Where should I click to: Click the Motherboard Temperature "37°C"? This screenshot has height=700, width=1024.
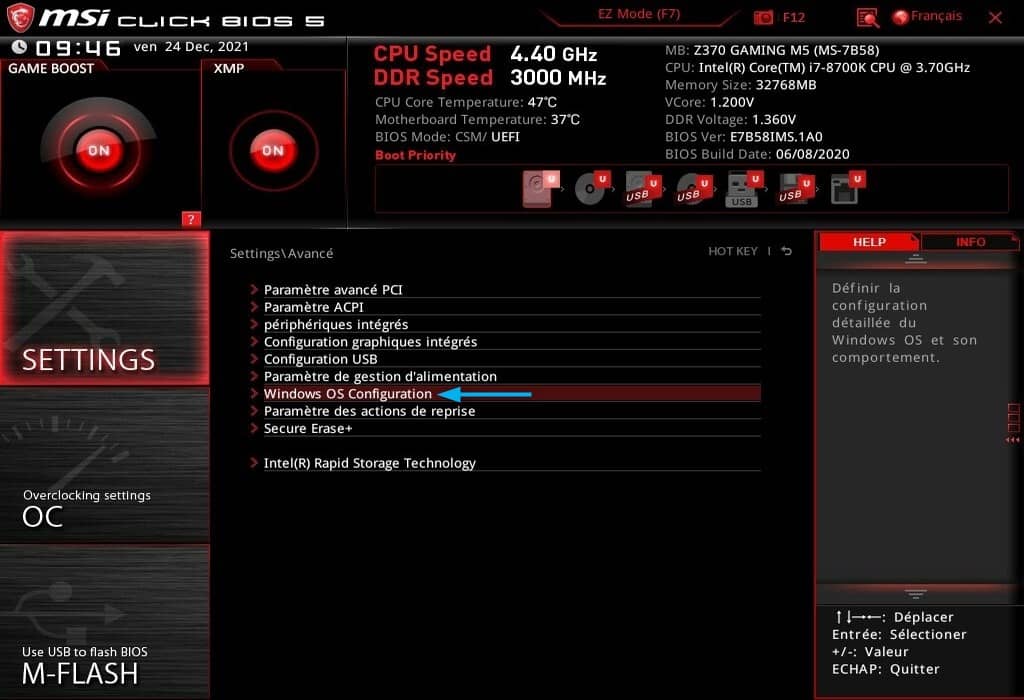pyautogui.click(x=565, y=119)
